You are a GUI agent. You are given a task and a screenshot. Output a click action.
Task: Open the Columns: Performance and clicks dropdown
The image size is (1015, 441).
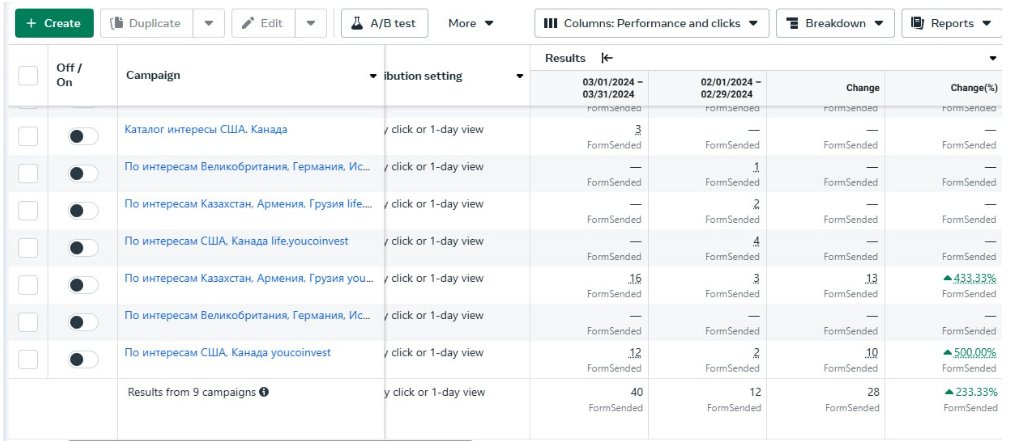click(650, 23)
